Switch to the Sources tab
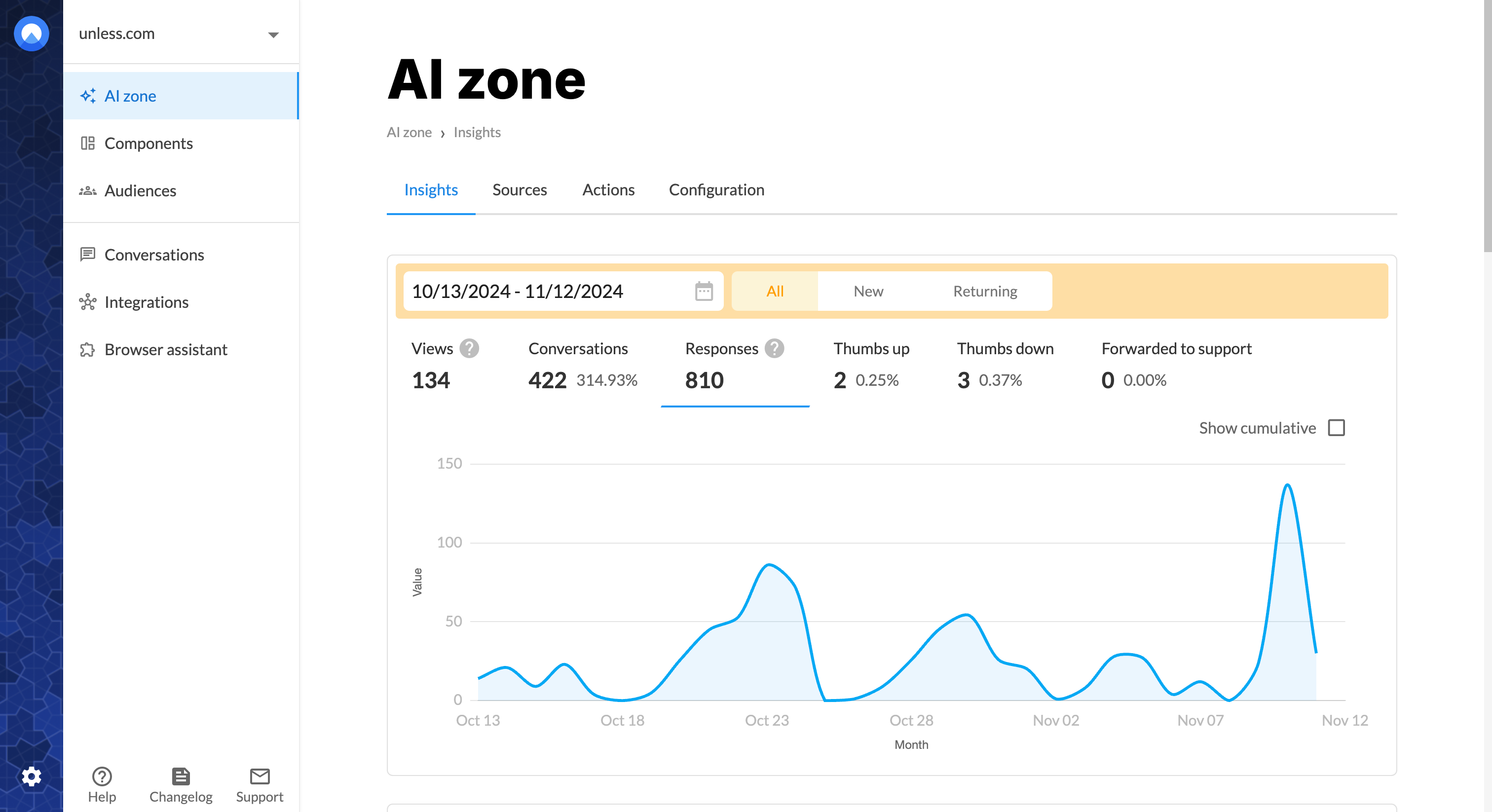Image resolution: width=1492 pixels, height=812 pixels. coord(519,190)
